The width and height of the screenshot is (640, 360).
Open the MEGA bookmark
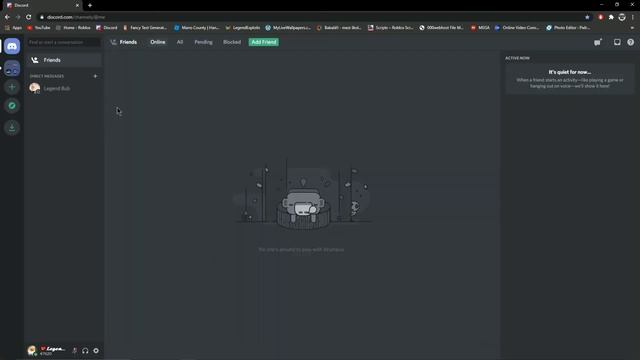click(480, 28)
